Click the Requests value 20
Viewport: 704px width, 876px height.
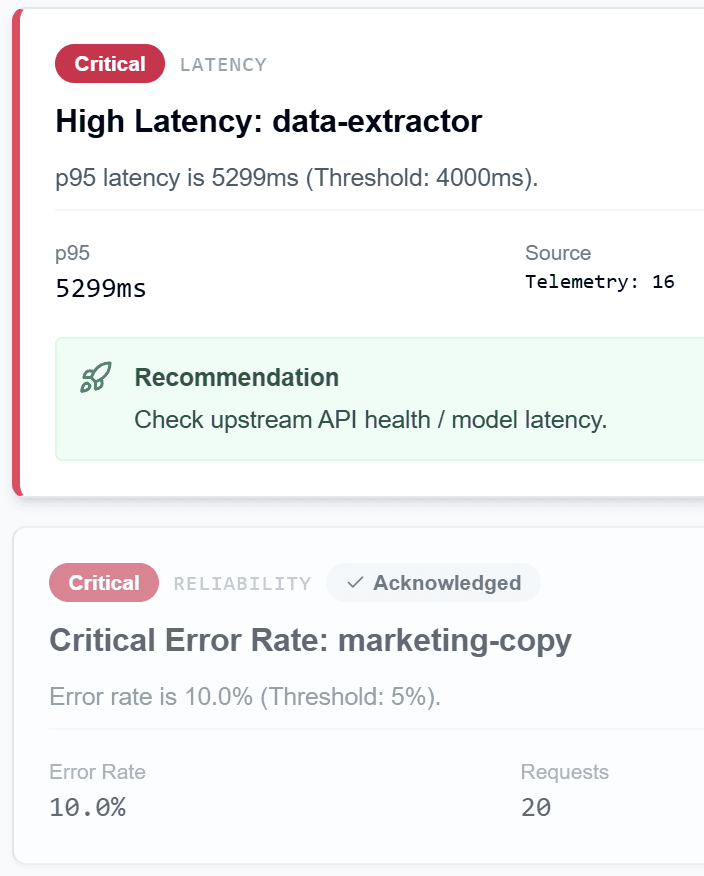pos(536,807)
